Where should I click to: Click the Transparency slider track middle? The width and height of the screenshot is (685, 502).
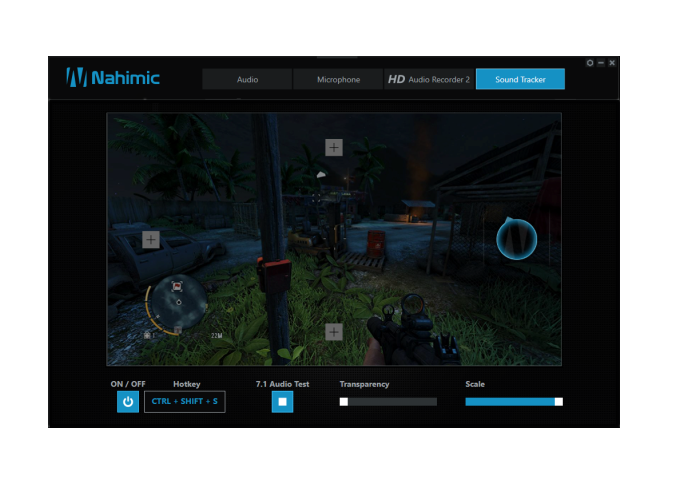point(388,402)
